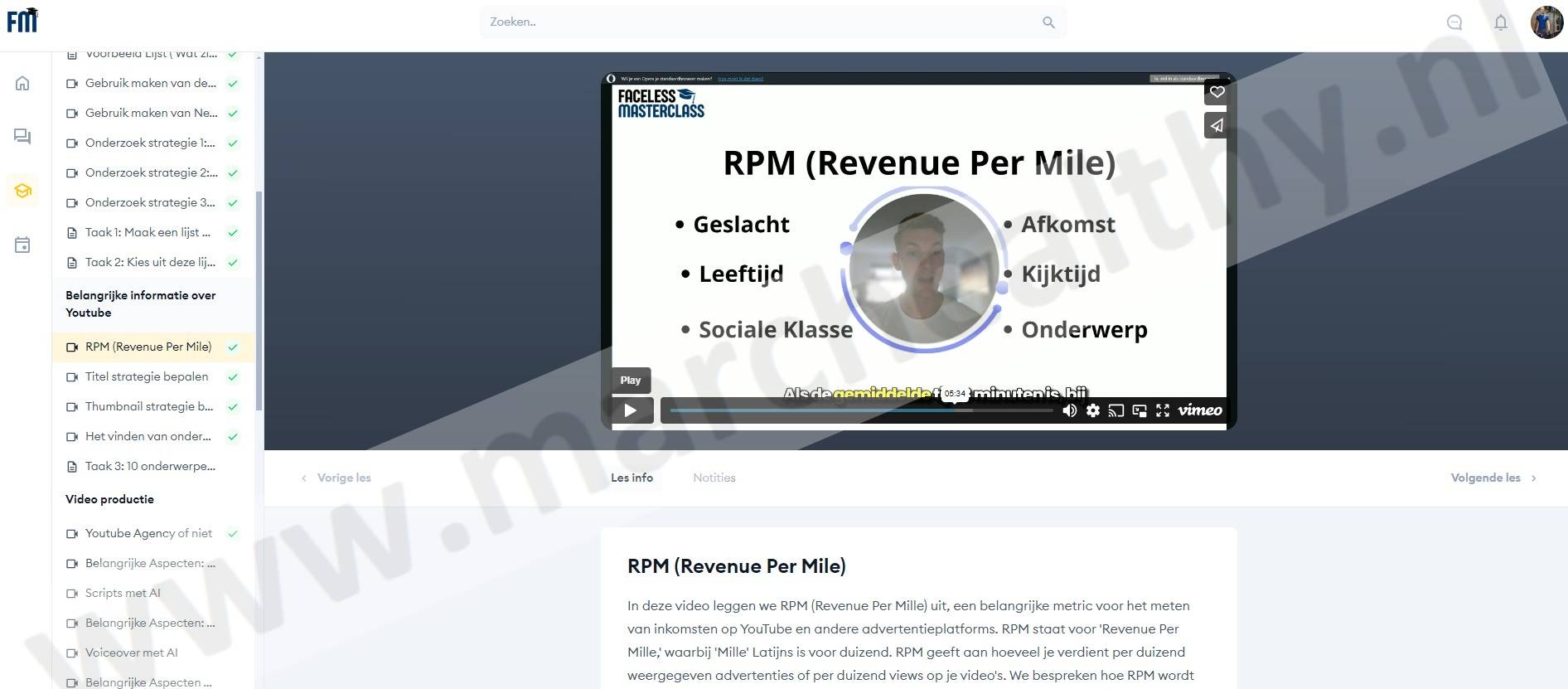
Task: Enter video fullscreen mode
Action: (x=1163, y=410)
